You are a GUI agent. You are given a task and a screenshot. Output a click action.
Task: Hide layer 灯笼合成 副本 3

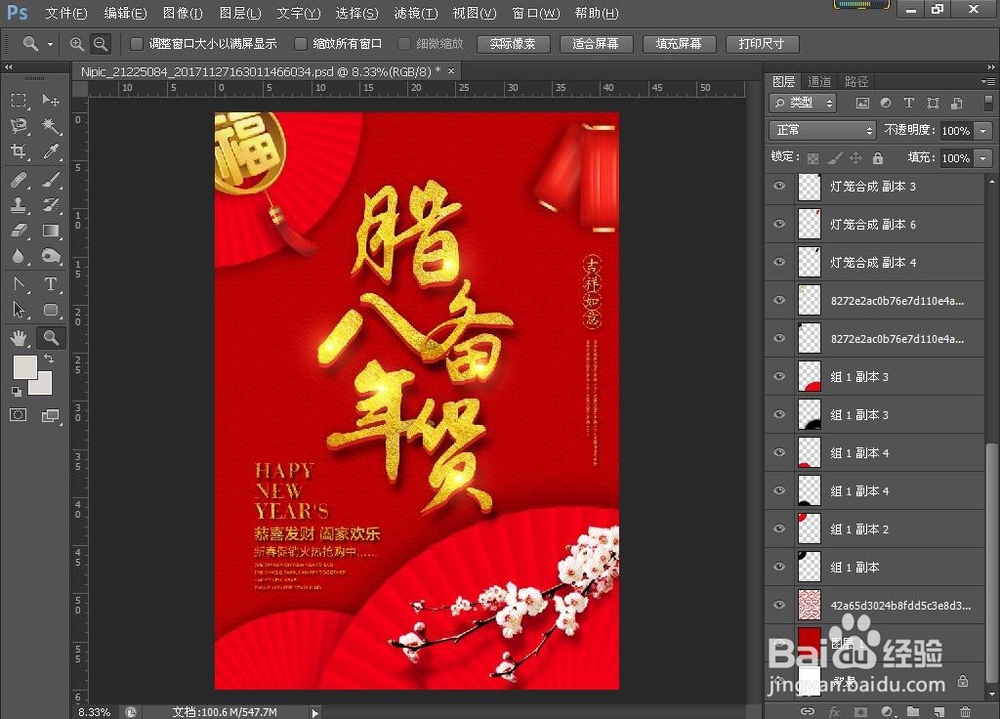[x=779, y=186]
